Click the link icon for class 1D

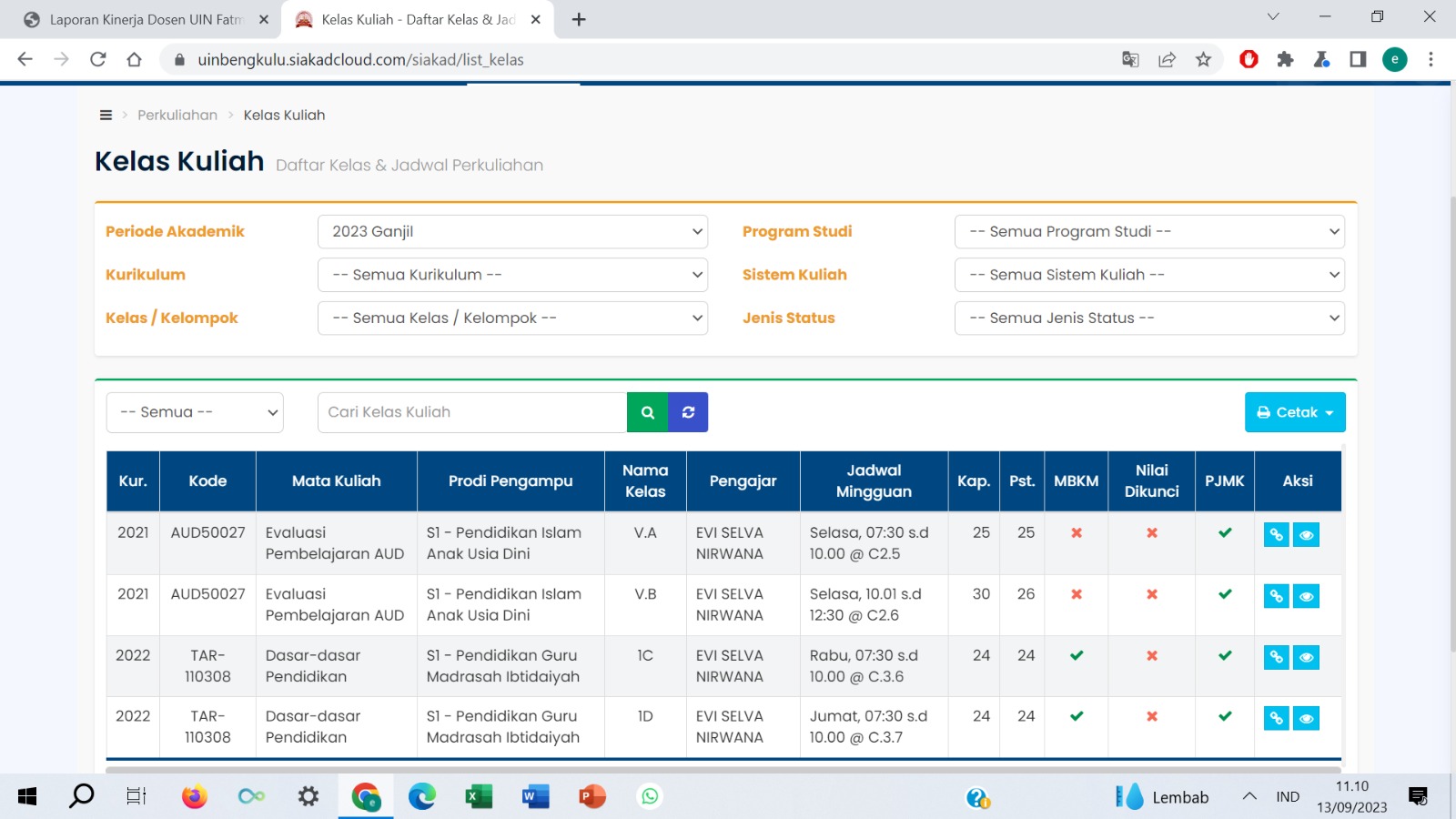(1276, 719)
